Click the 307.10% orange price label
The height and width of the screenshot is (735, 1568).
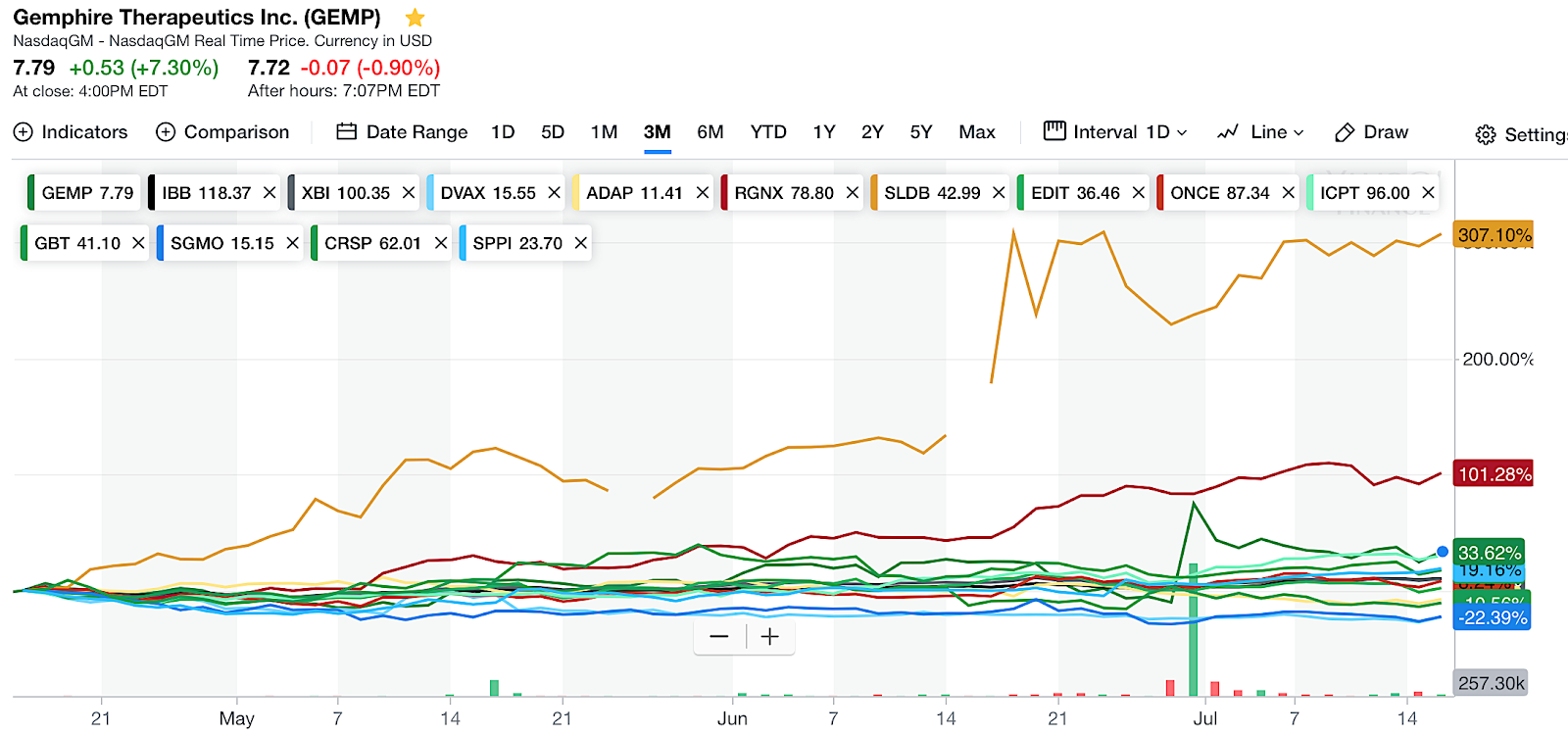coord(1494,235)
